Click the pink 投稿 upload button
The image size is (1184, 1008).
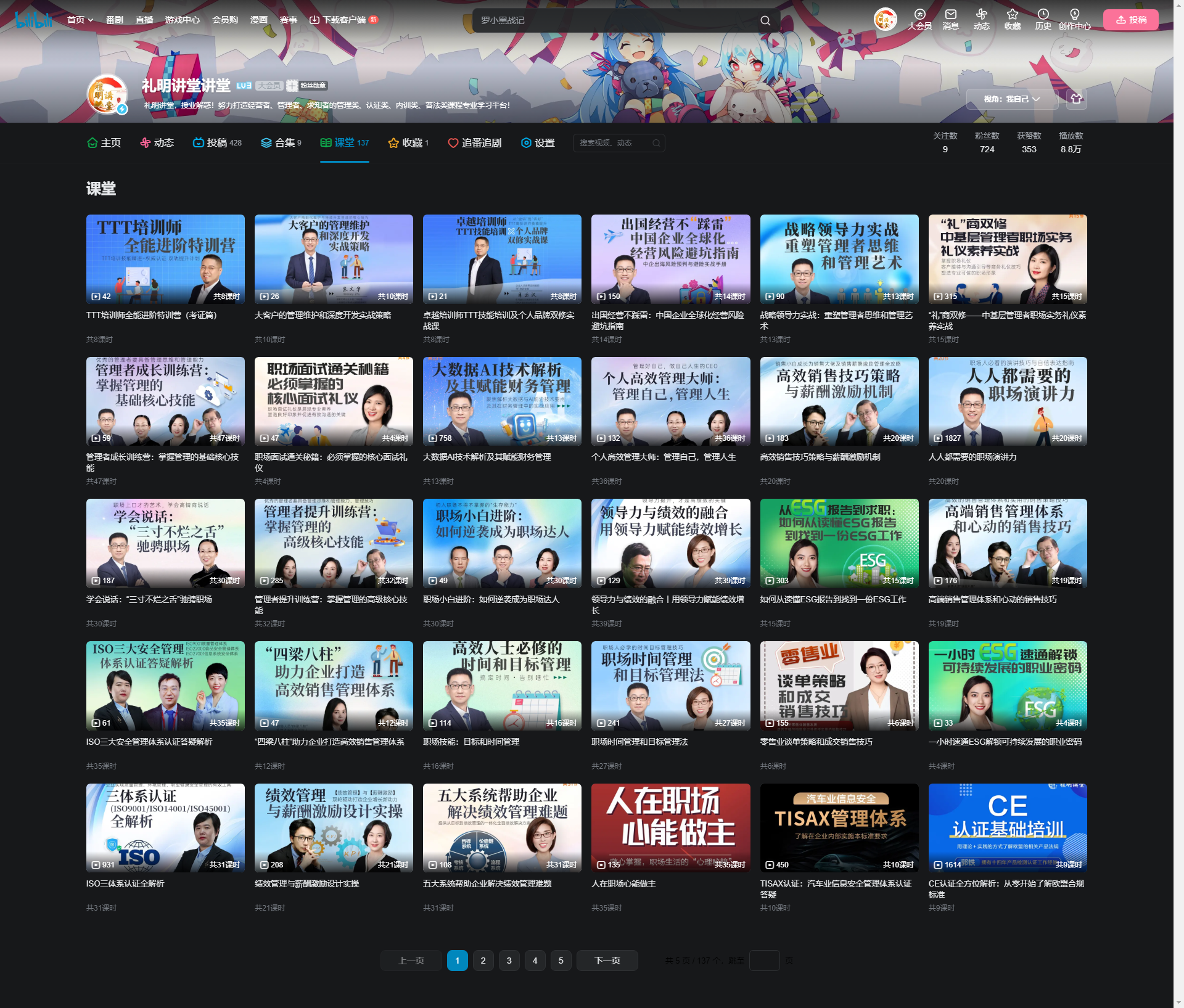(x=1130, y=20)
